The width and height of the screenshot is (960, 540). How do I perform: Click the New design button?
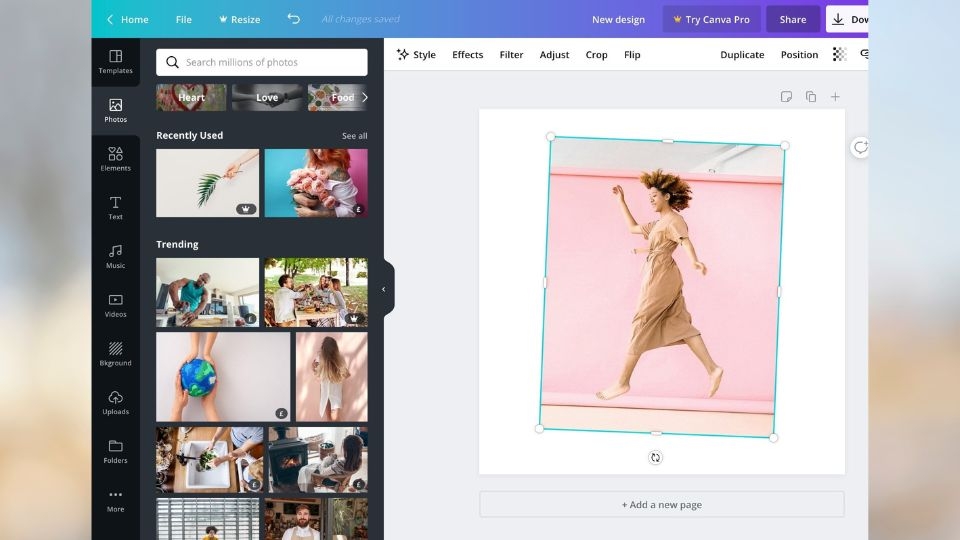tap(618, 19)
